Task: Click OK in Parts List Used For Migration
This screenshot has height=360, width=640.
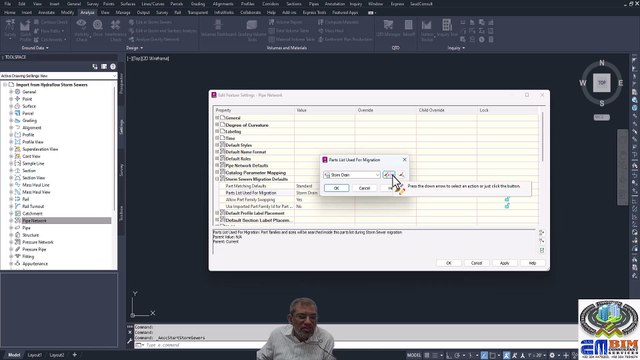Action: pos(336,188)
